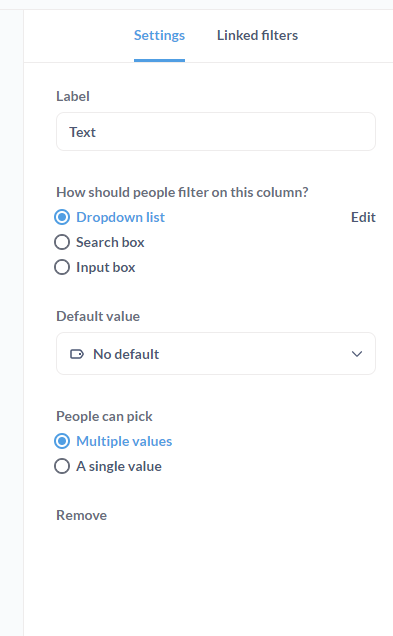Click the Remove filter button
The height and width of the screenshot is (636, 393).
(x=82, y=516)
